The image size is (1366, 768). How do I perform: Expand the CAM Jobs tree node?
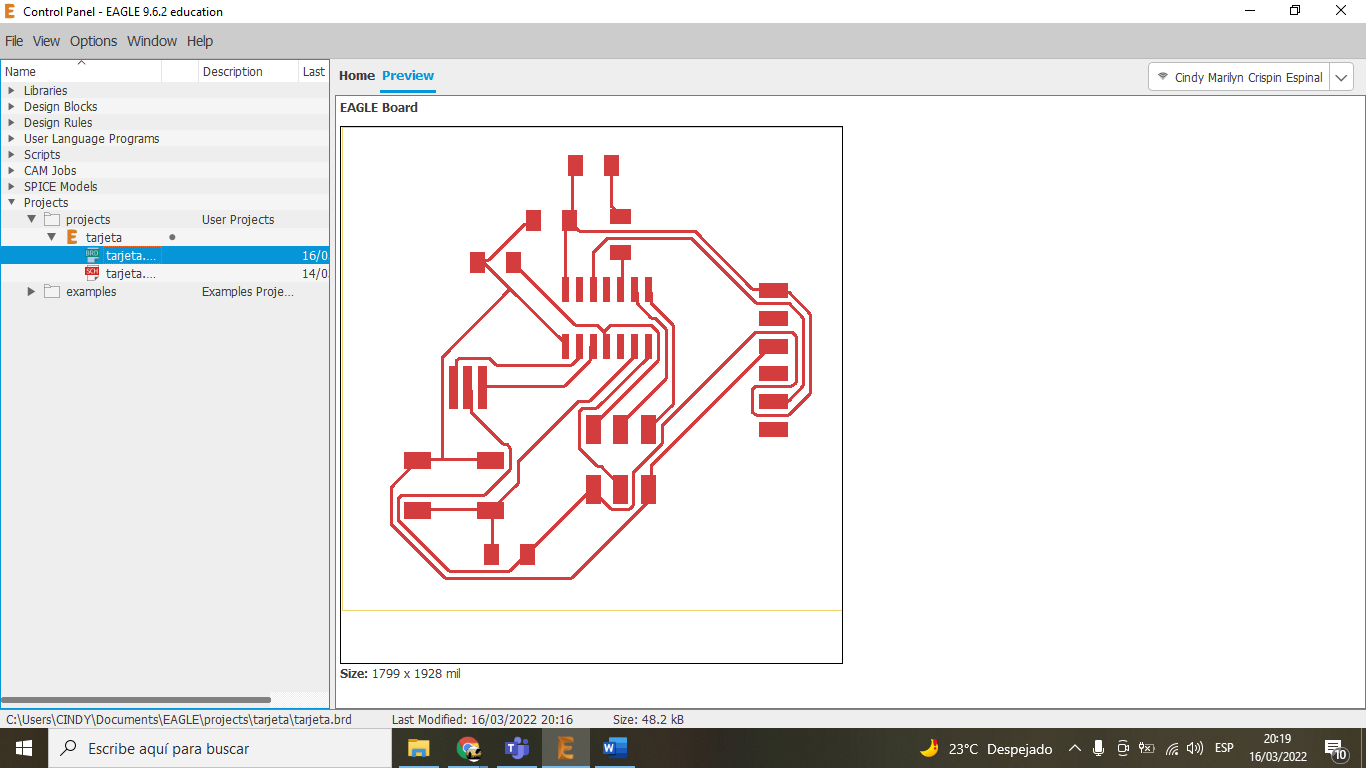[x=12, y=171]
